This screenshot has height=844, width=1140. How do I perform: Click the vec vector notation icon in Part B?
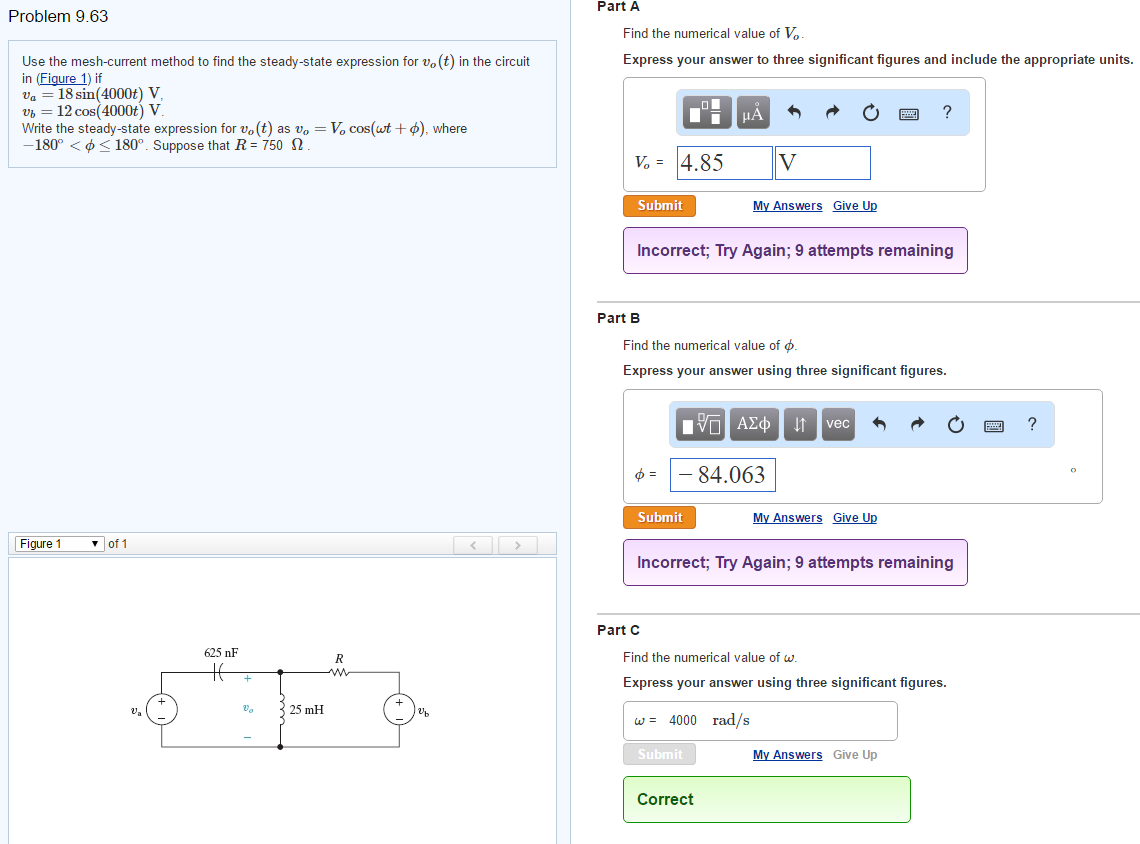[837, 424]
